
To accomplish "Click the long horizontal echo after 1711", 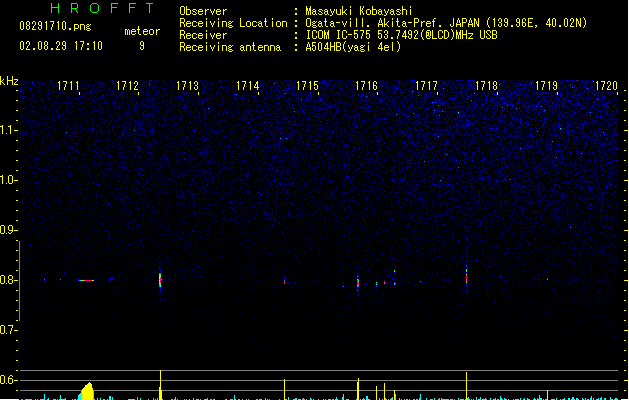I will [86, 280].
